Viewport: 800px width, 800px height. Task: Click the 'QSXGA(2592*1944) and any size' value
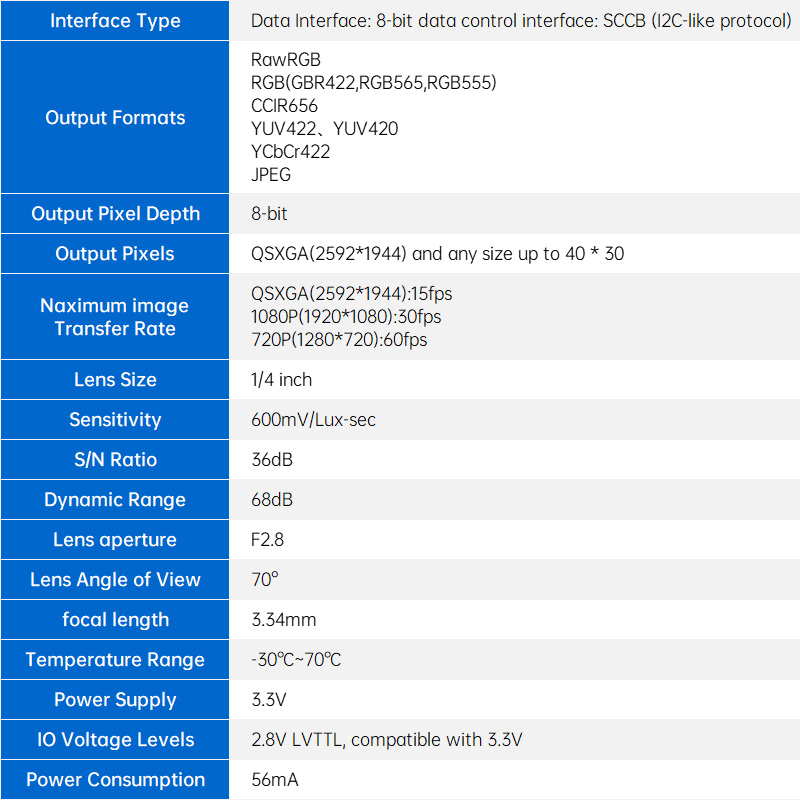tap(437, 254)
